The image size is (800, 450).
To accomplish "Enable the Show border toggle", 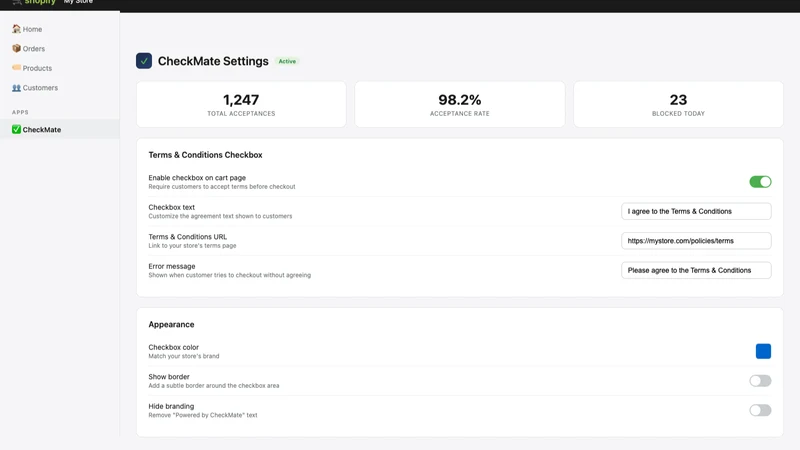I will pos(760,381).
